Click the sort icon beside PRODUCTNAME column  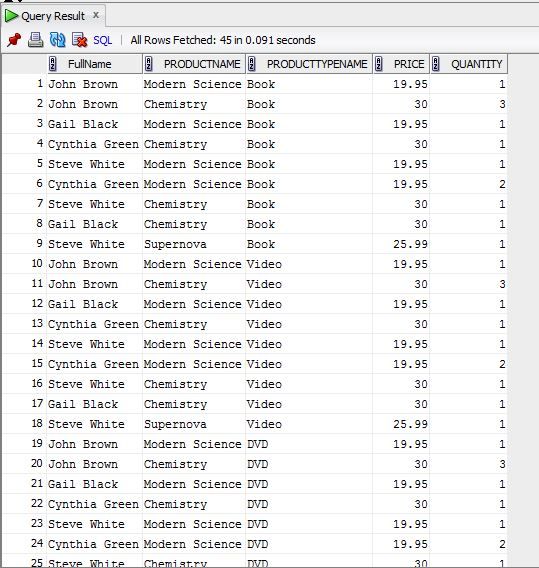(149, 64)
